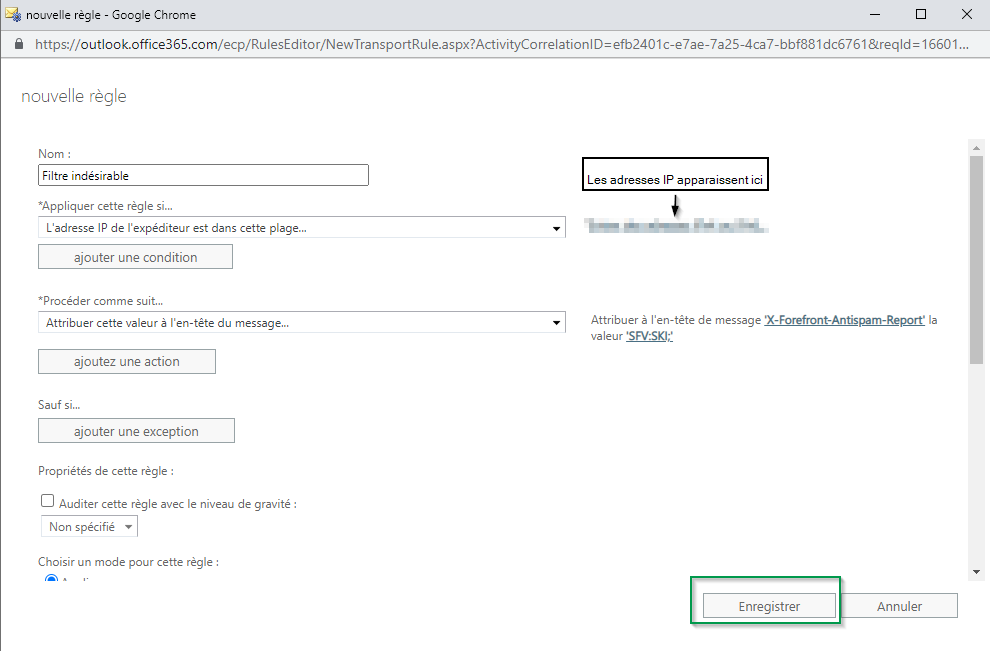Click the 'ajouter une exception' button
990x651 pixels.
136,431
